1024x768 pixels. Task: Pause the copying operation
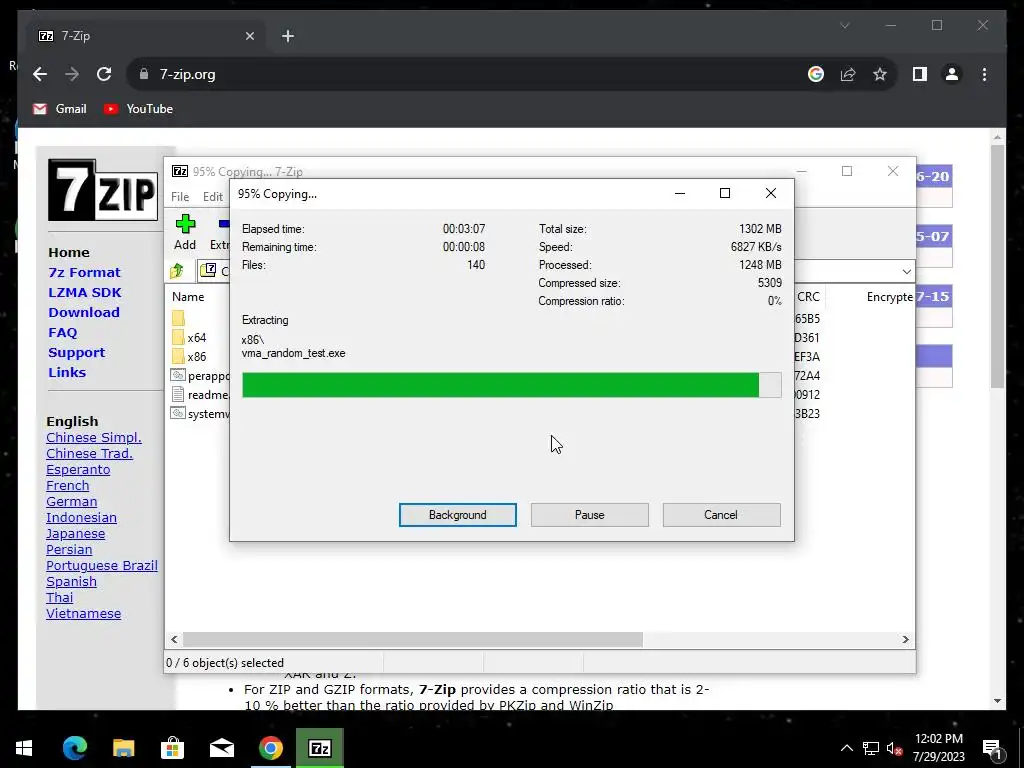click(590, 515)
